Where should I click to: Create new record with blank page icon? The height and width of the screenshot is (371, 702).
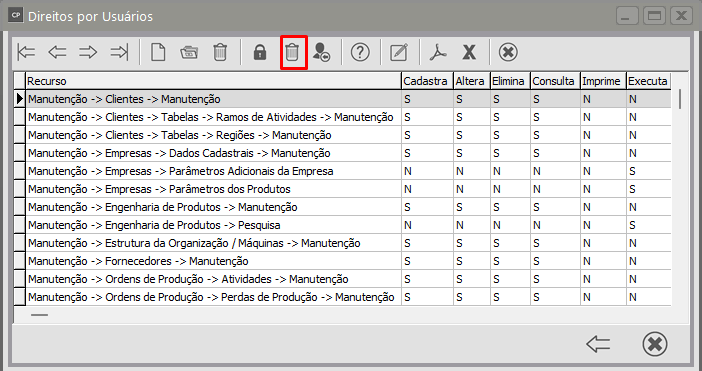158,52
